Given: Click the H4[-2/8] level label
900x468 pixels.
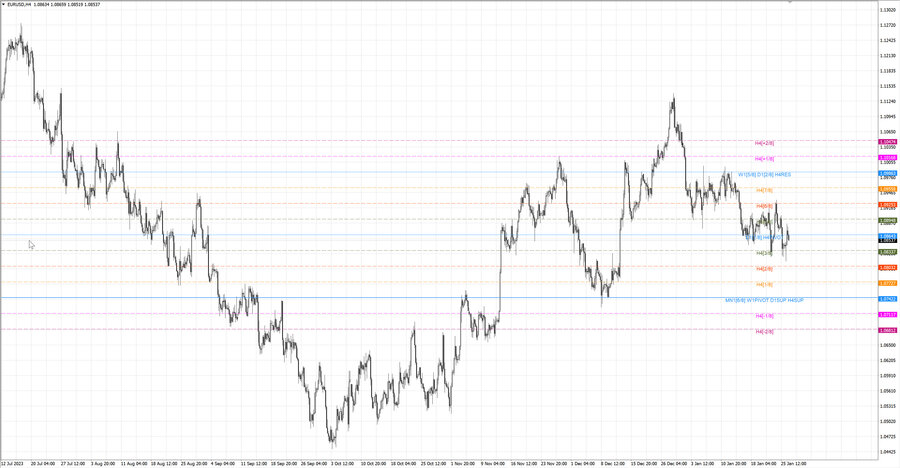Looking at the screenshot, I should coord(765,331).
